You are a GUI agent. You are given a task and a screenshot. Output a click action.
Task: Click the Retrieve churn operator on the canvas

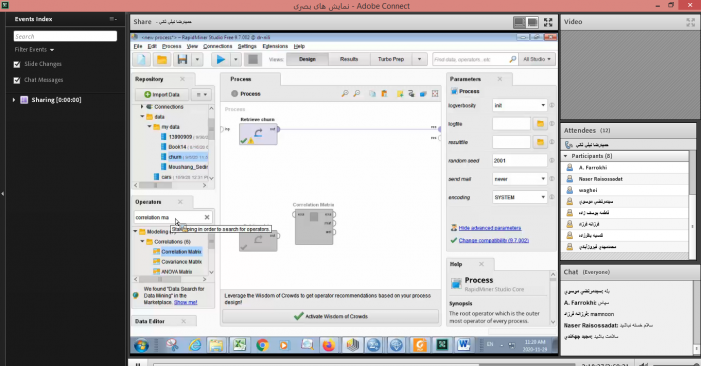pyautogui.click(x=258, y=134)
